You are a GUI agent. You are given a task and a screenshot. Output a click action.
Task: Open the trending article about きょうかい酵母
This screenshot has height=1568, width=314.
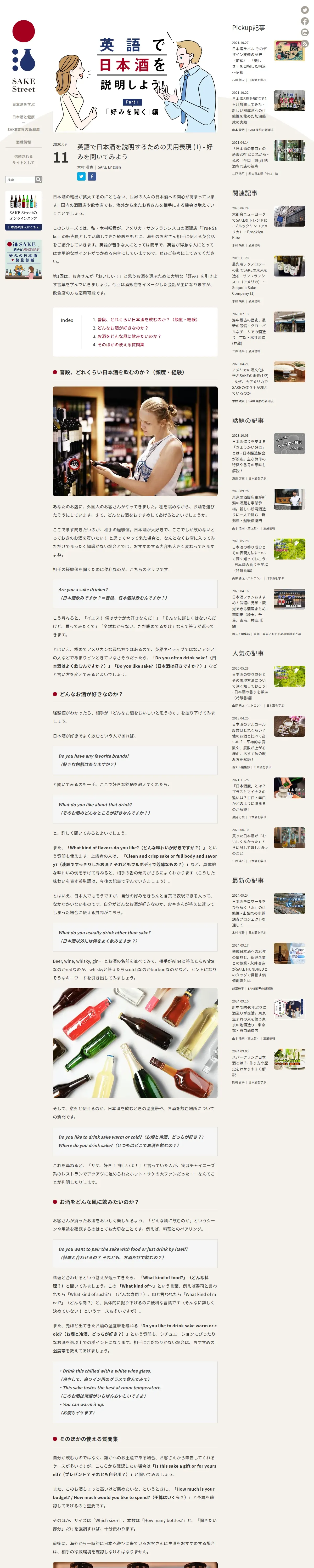249,456
